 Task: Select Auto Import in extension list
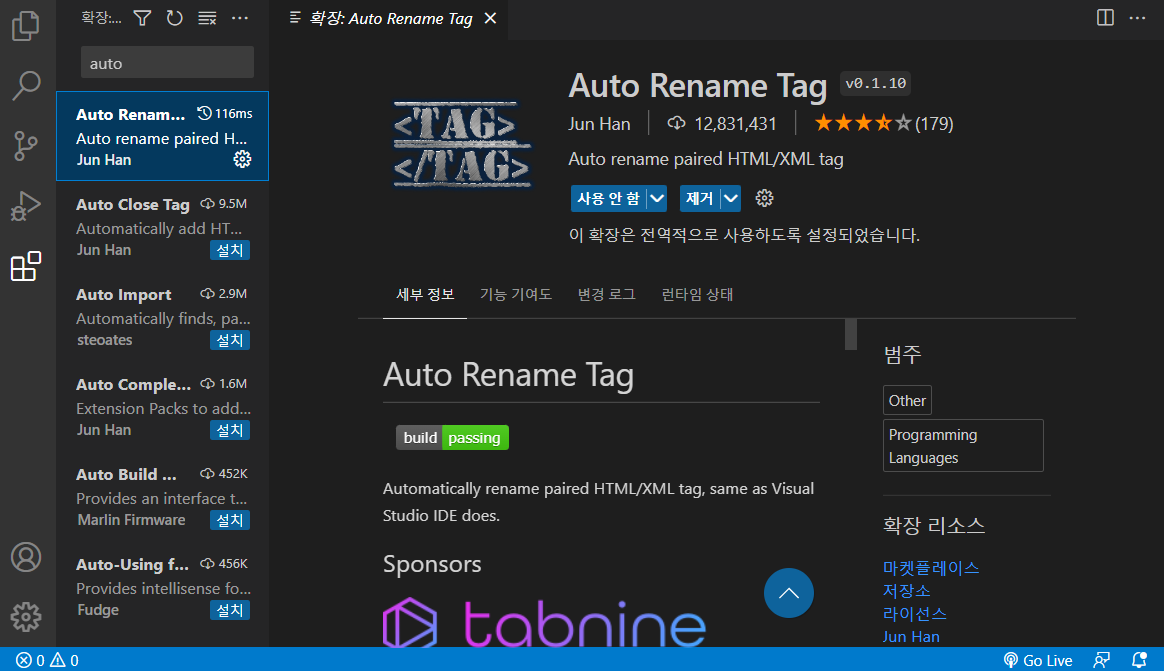point(163,316)
